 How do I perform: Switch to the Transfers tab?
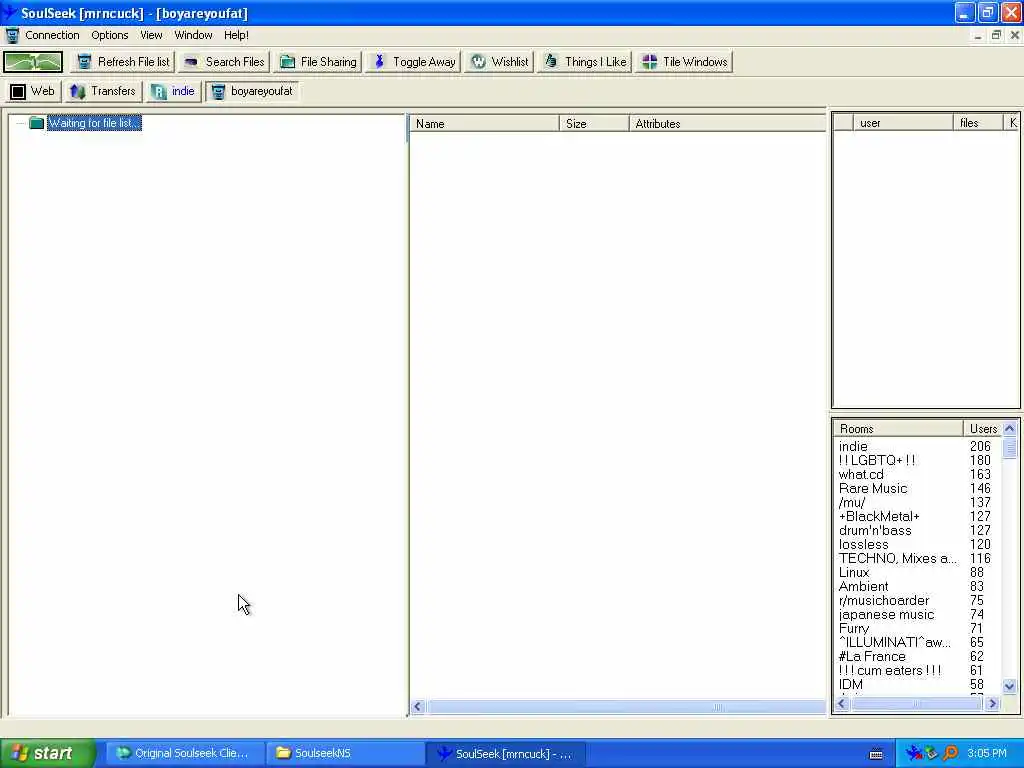click(103, 91)
